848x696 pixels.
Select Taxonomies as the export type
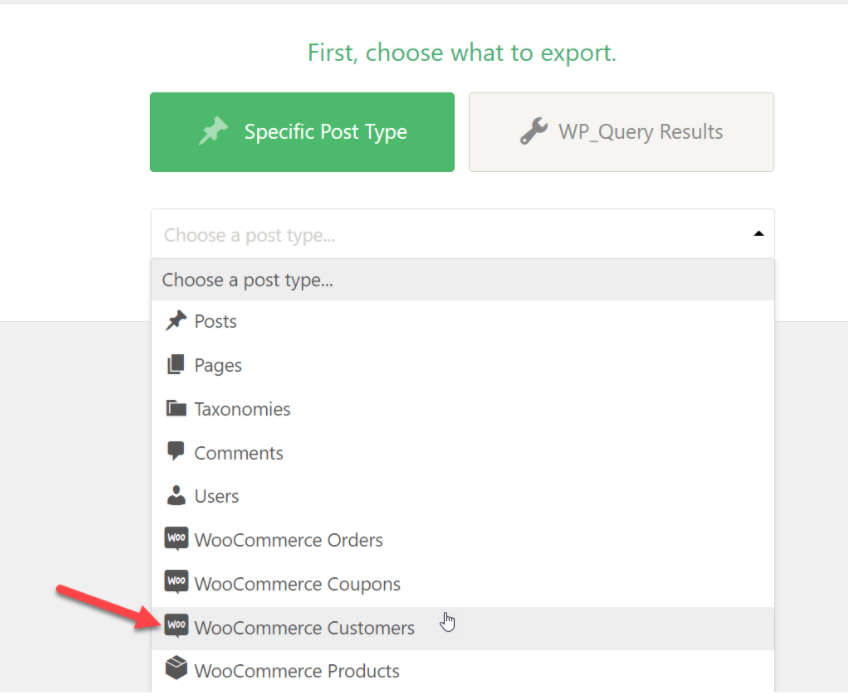242,409
